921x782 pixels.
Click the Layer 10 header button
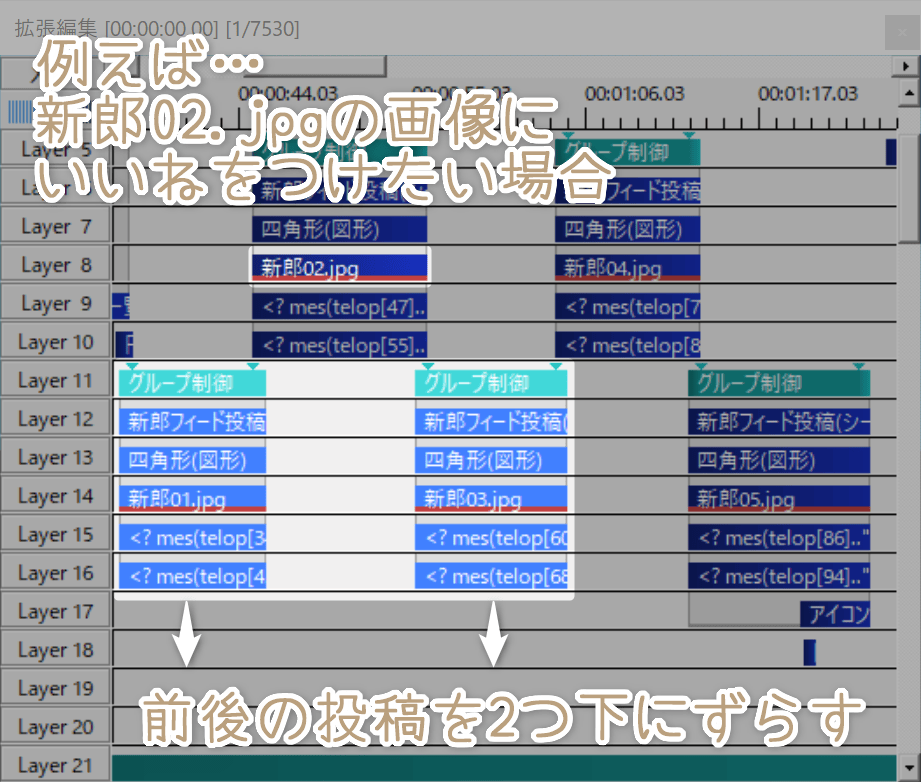[56, 343]
